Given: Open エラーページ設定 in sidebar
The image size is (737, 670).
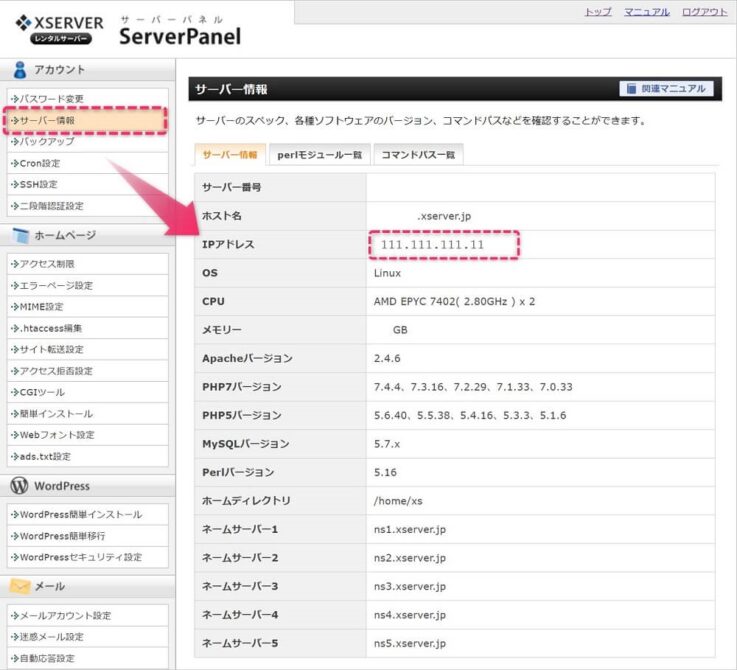Looking at the screenshot, I should (x=87, y=285).
